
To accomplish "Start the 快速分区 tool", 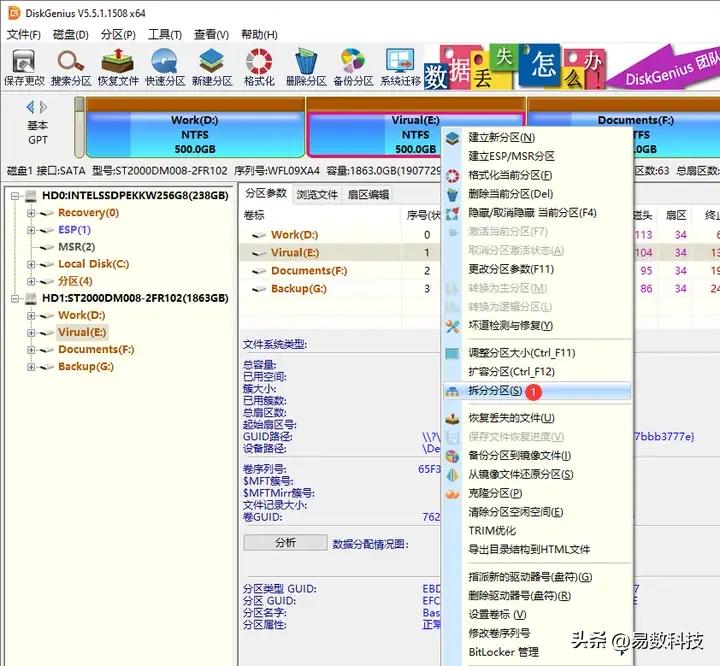I will (164, 61).
